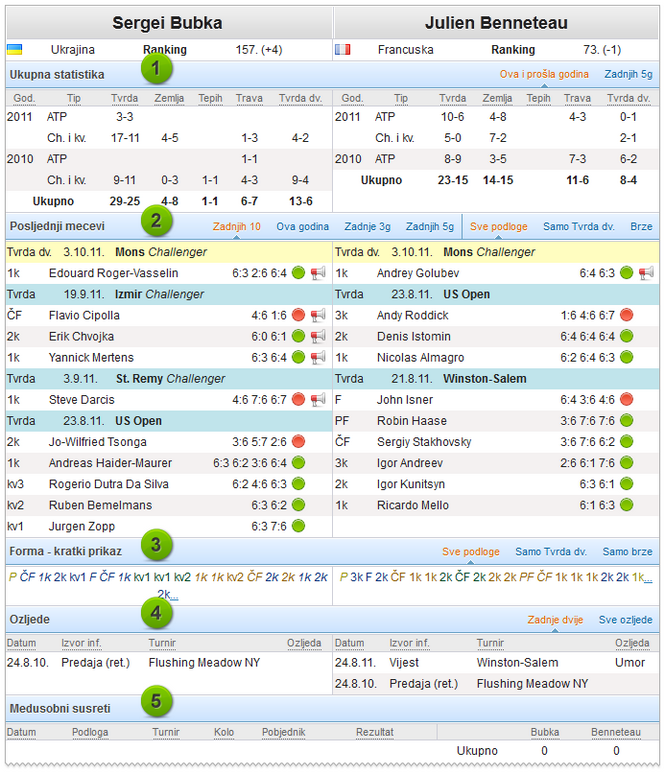Click megaphone icon in Steve Darcis row

pyautogui.click(x=318, y=399)
